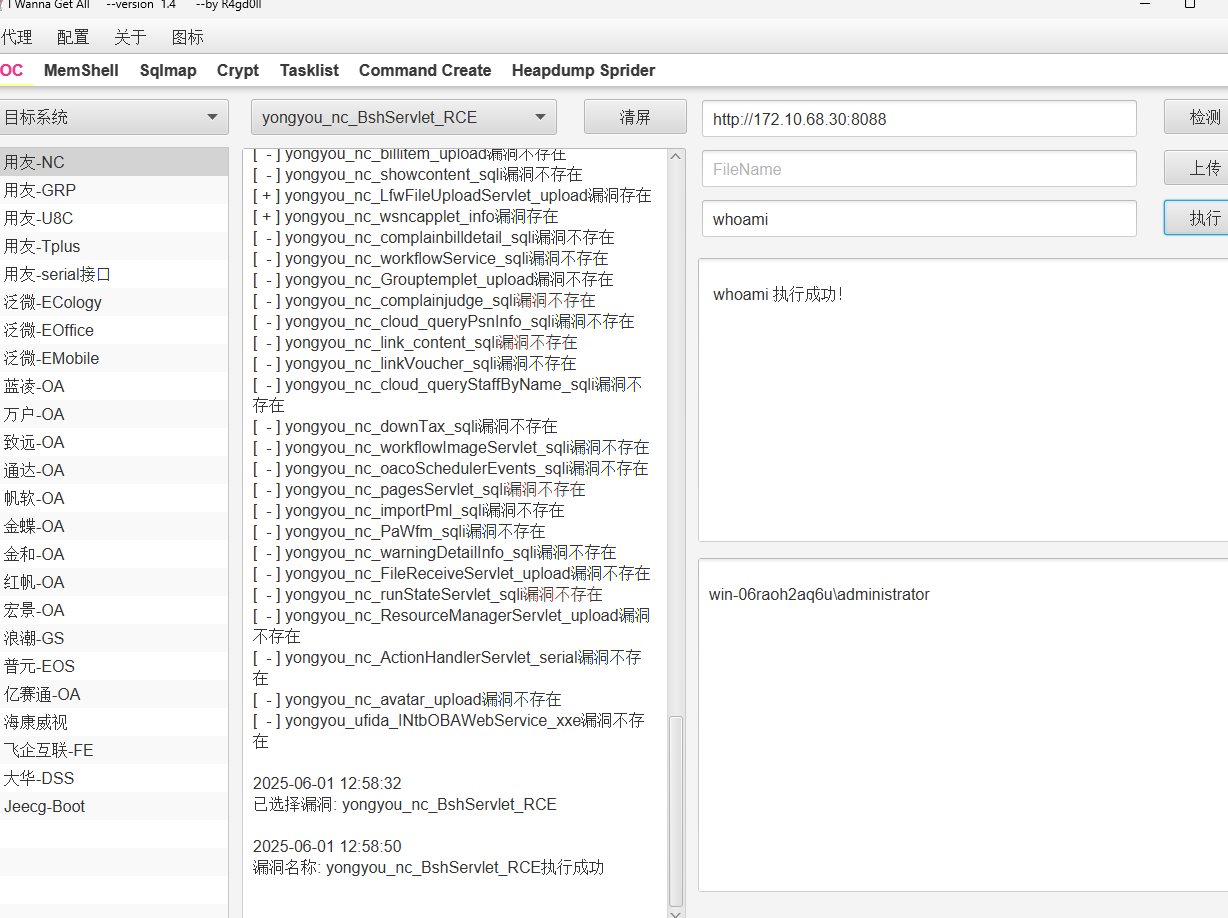This screenshot has height=918, width=1228.
Task: Switch to the MemShell tab
Action: [81, 70]
